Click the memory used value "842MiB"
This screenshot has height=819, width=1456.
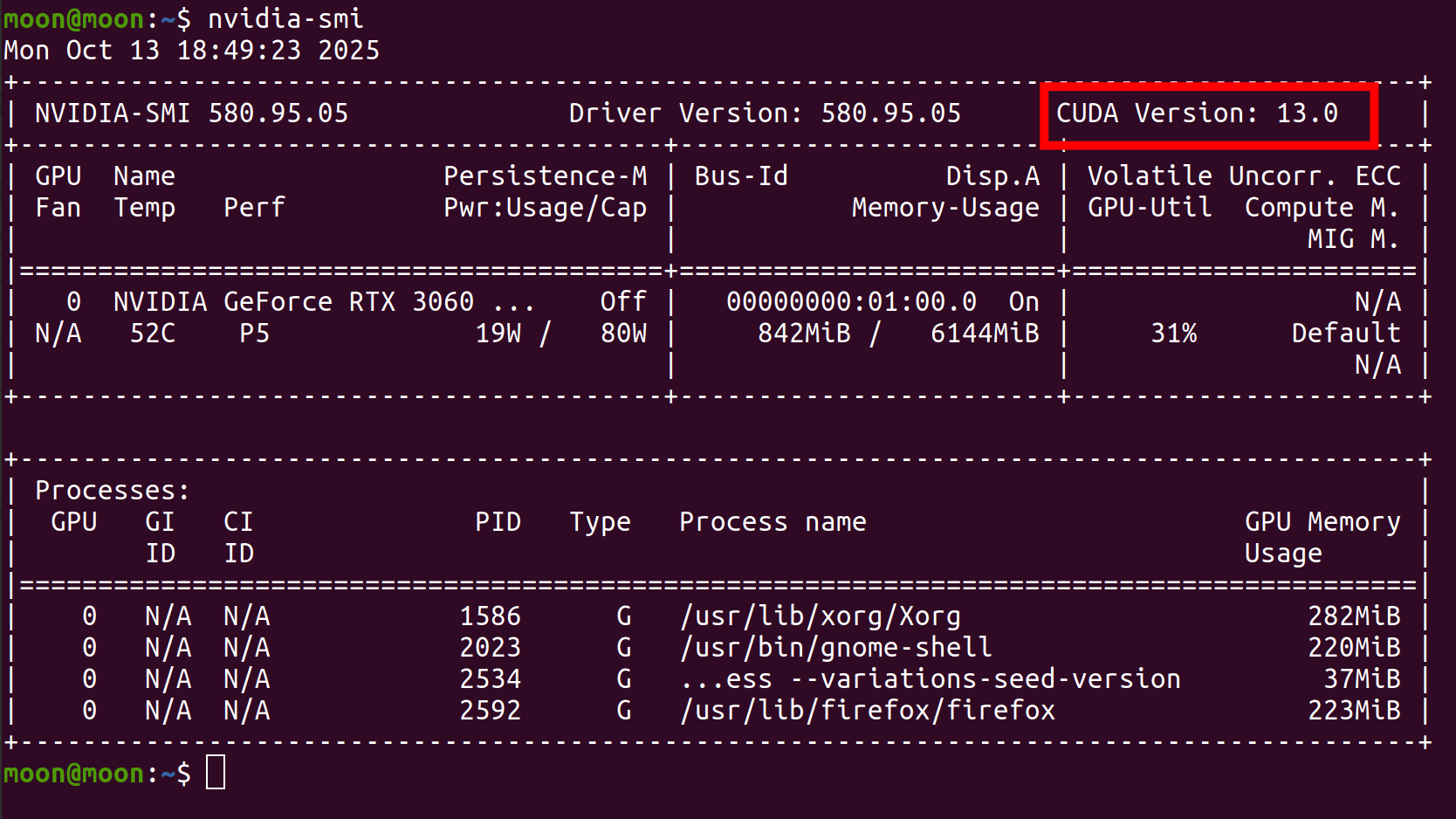(804, 334)
